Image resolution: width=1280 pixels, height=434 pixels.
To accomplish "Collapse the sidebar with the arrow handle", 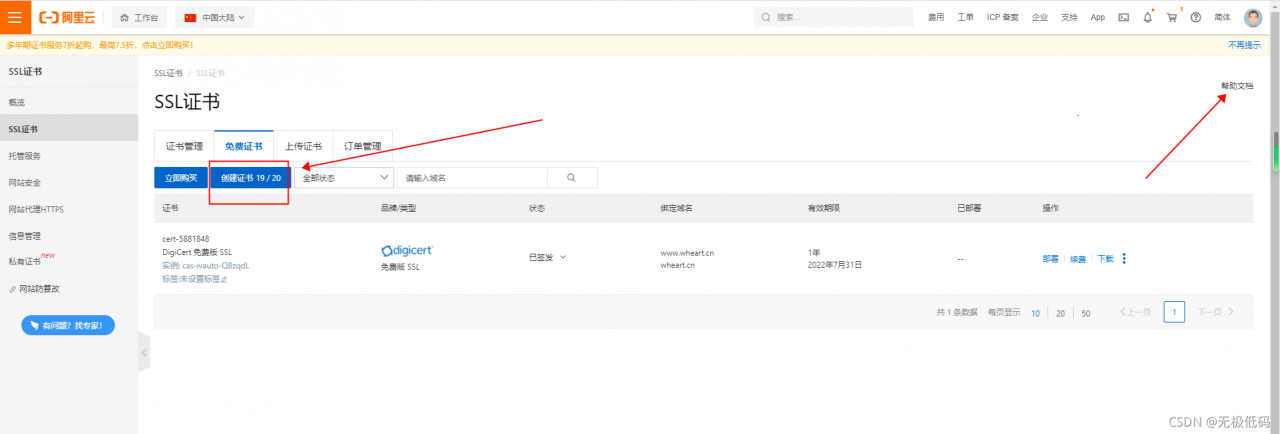I will [144, 353].
